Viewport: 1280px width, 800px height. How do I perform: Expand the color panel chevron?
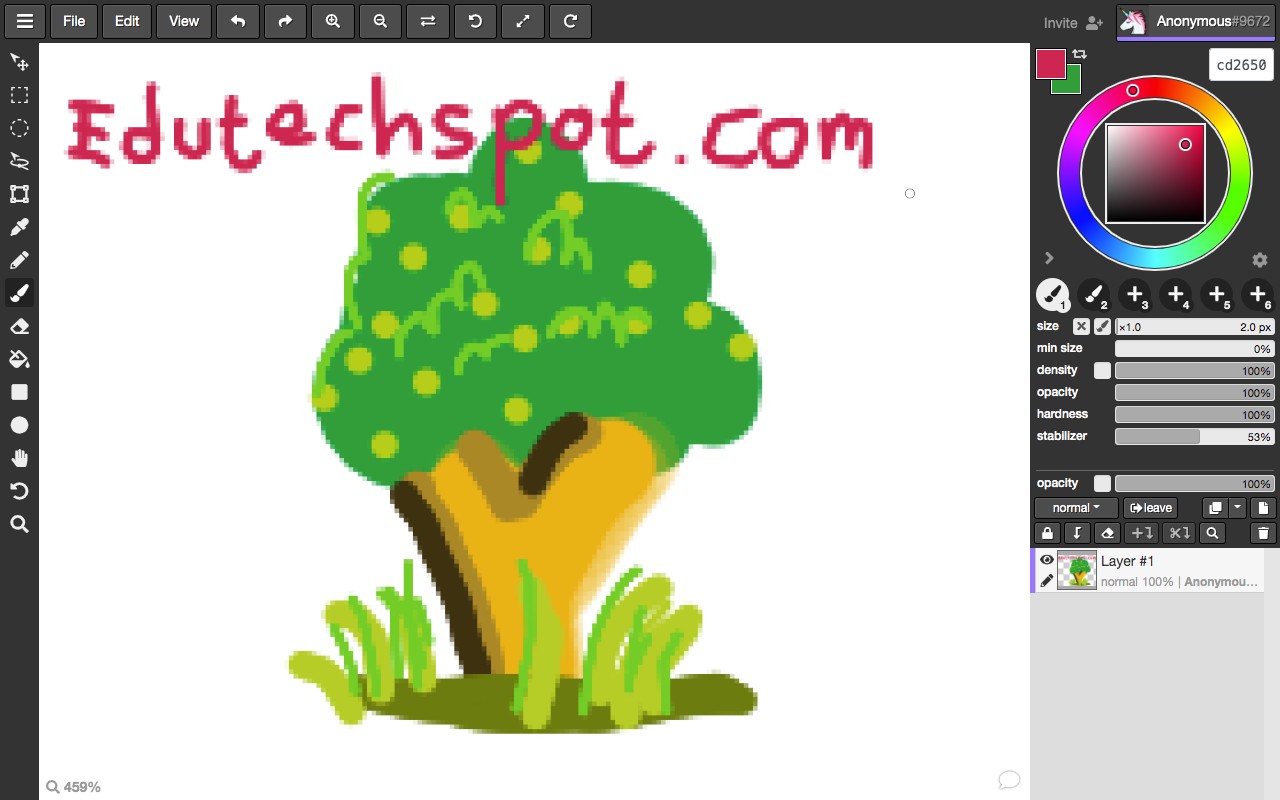click(x=1049, y=258)
